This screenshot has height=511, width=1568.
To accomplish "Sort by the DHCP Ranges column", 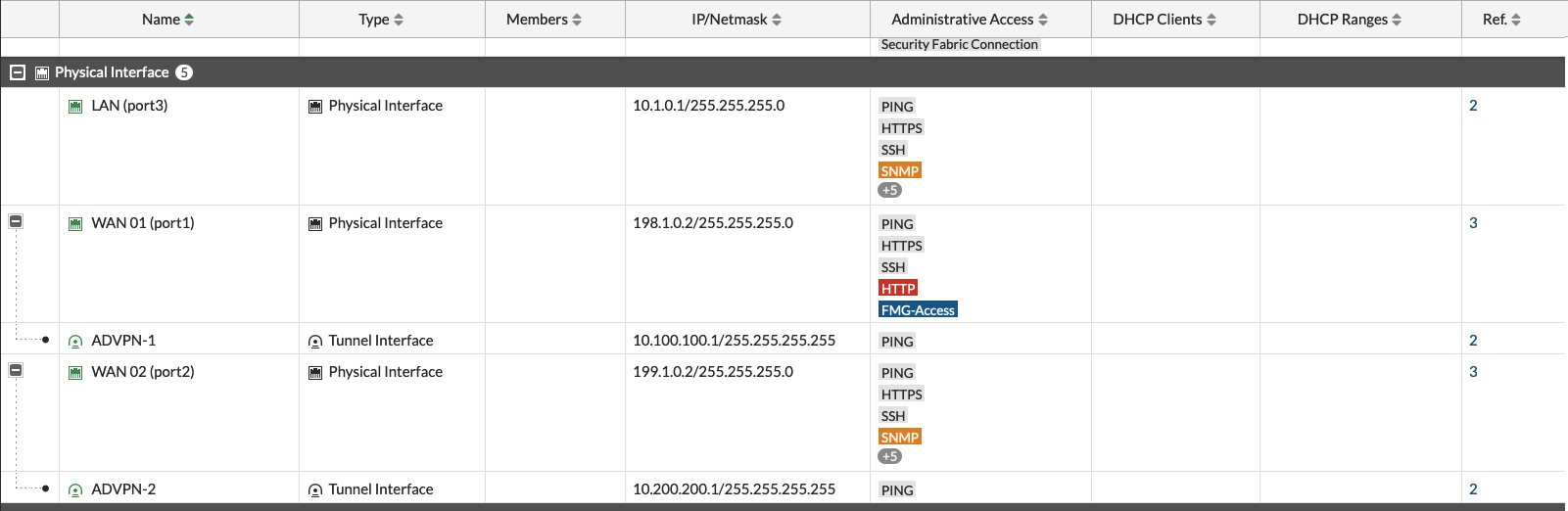I will click(x=1349, y=20).
